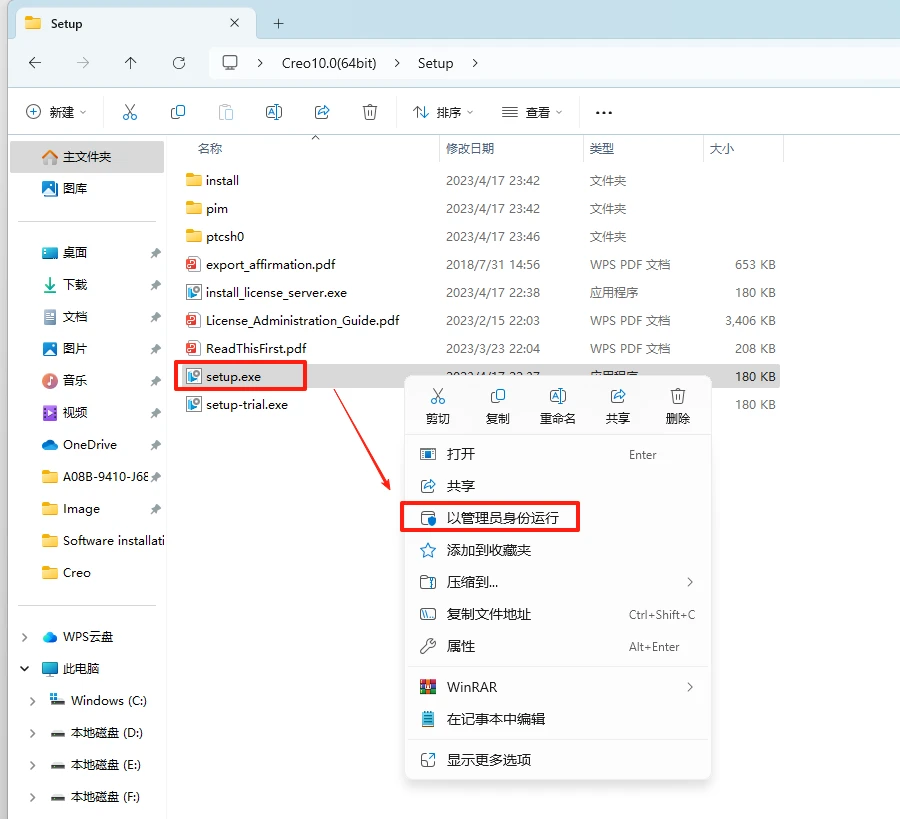900x819 pixels.
Task: Open the 压缩到... submenu
Action: (558, 582)
